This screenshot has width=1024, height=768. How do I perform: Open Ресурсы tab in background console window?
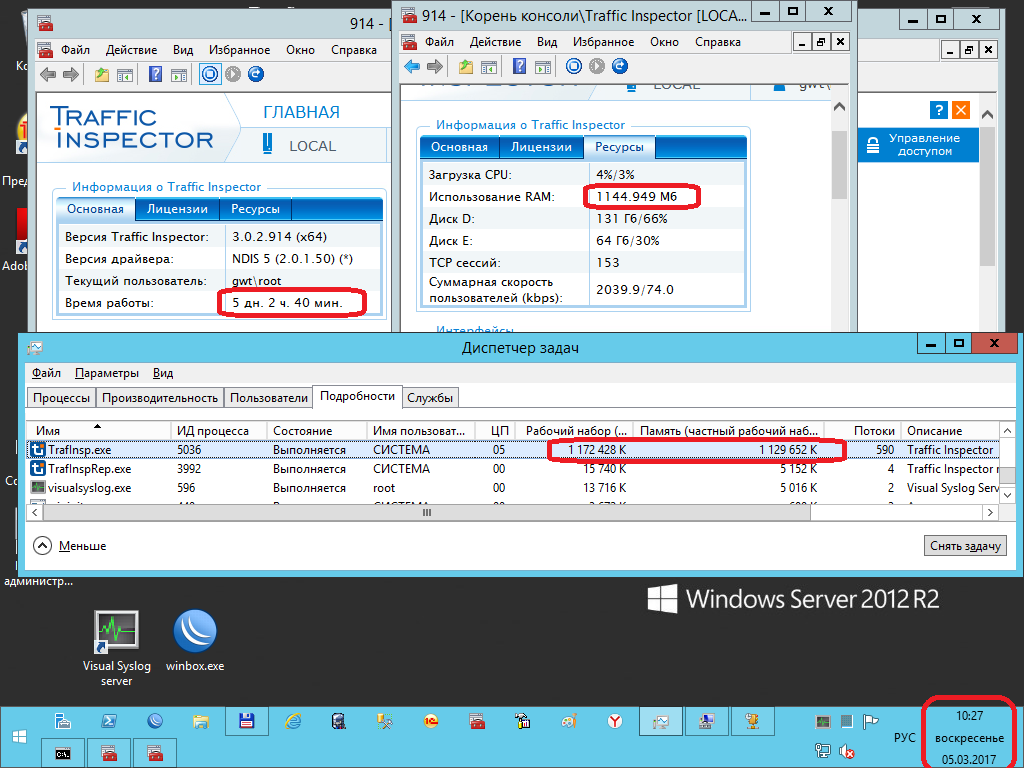pyautogui.click(x=255, y=209)
